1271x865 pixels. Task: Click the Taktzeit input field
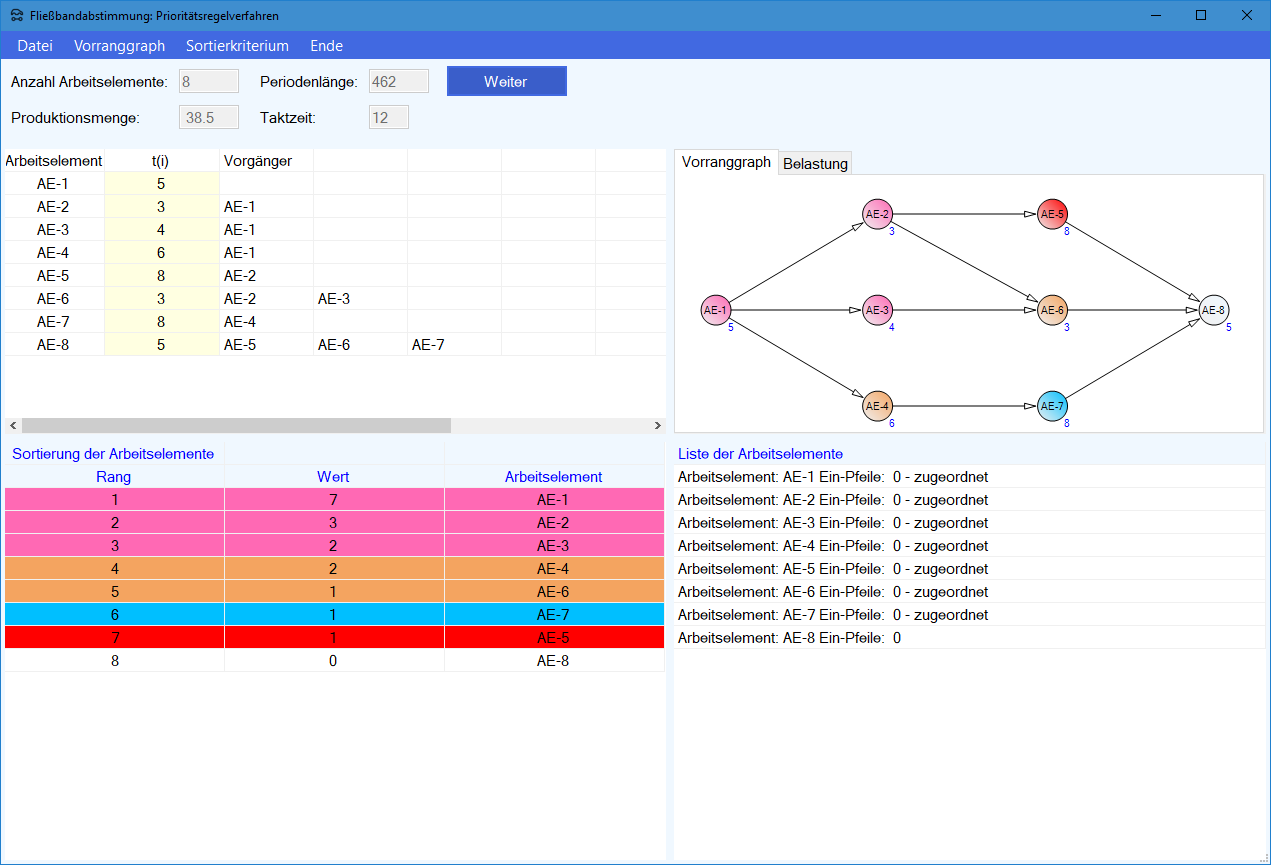[x=389, y=118]
